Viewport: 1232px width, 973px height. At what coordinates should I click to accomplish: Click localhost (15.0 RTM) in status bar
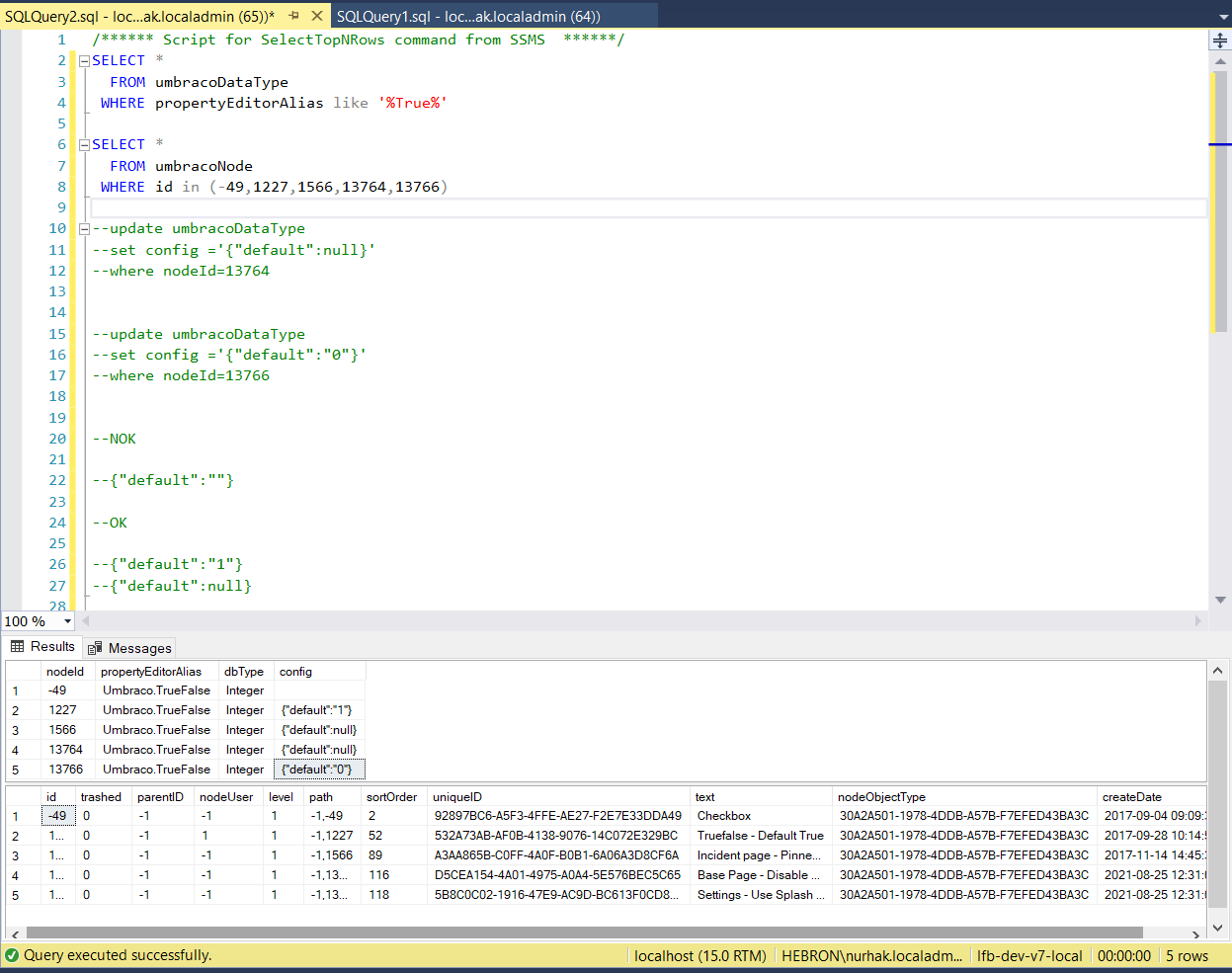coord(700,956)
